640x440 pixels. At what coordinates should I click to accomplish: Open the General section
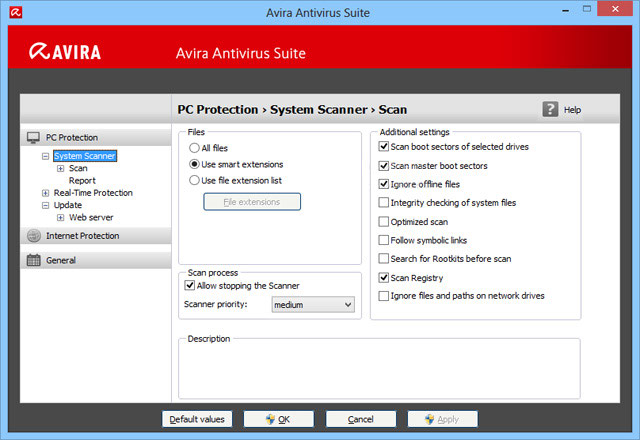point(96,260)
